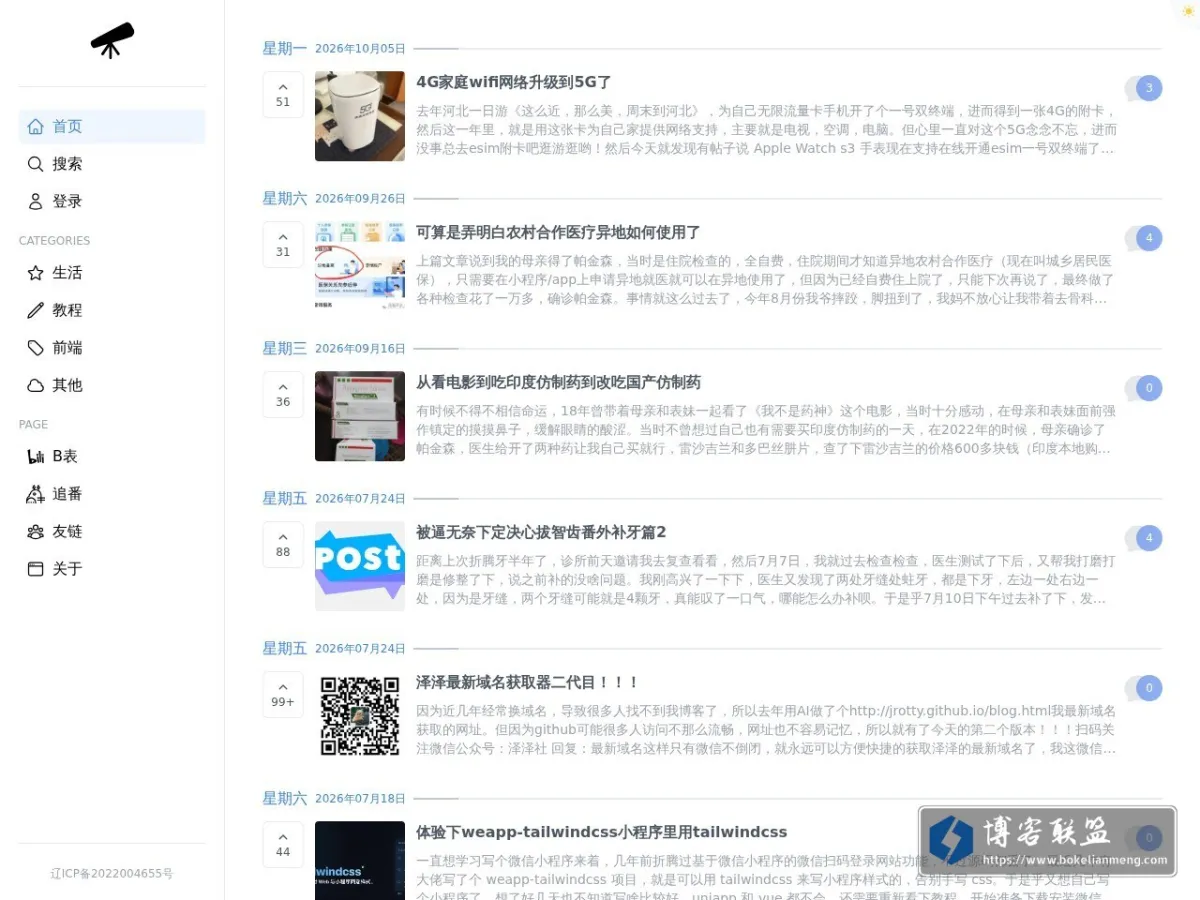The height and width of the screenshot is (900, 1200).
Task: Upvote the weapp-tailwindcss post showing 44
Action: coord(283,845)
